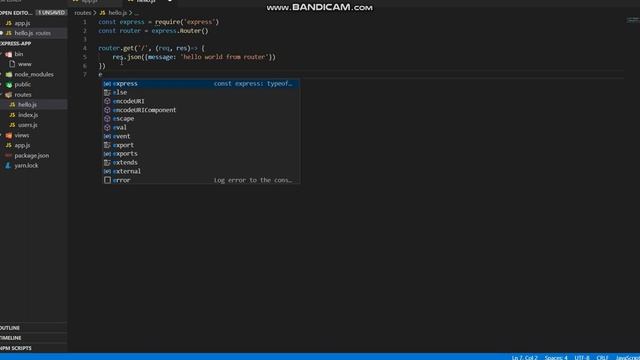Click 'Log error to the cons…' description
640x360 pixels.
pos(253,180)
